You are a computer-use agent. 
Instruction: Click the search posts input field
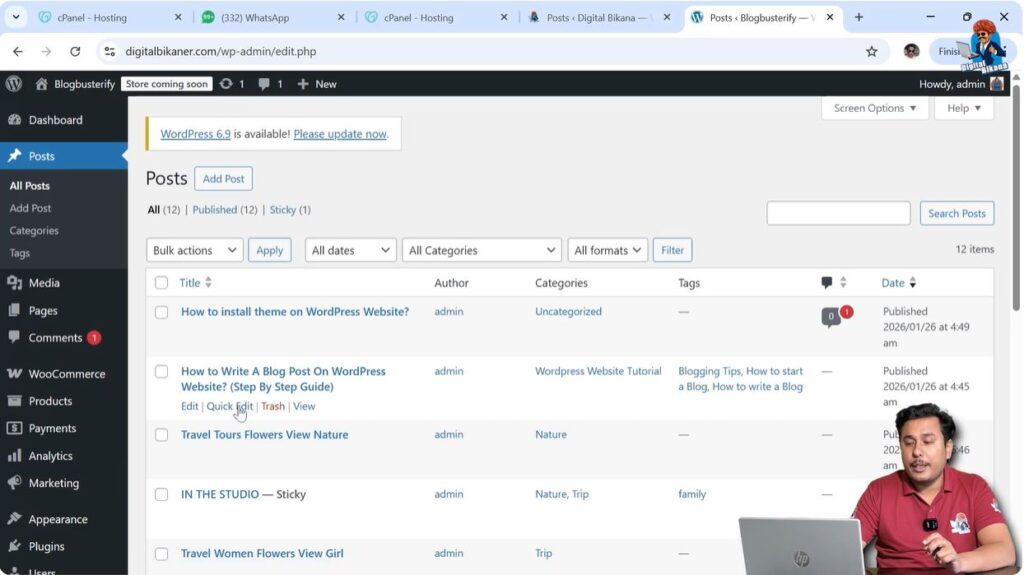point(839,213)
